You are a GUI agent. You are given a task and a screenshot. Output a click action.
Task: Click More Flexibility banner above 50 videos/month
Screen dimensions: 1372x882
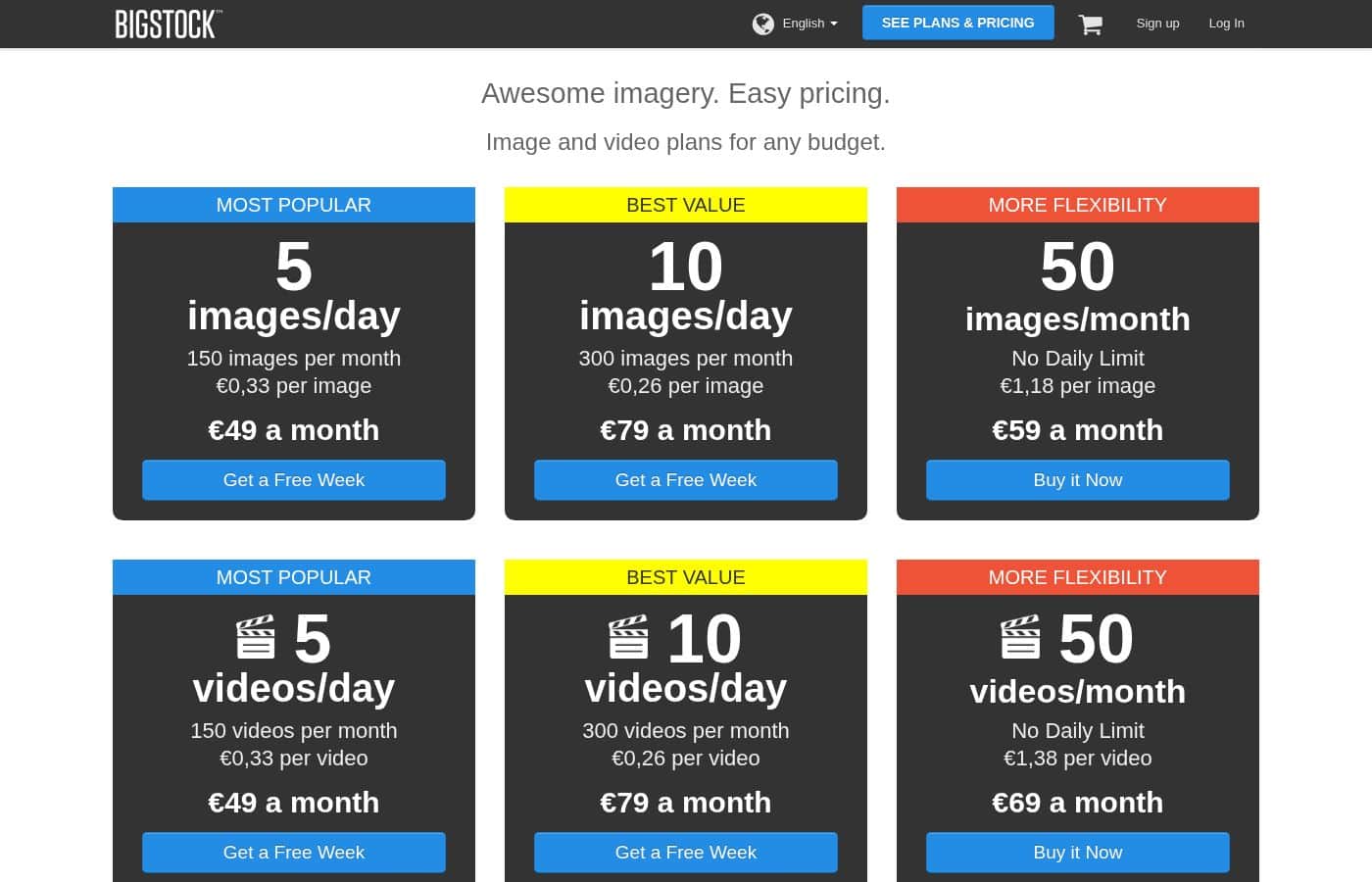click(1078, 577)
